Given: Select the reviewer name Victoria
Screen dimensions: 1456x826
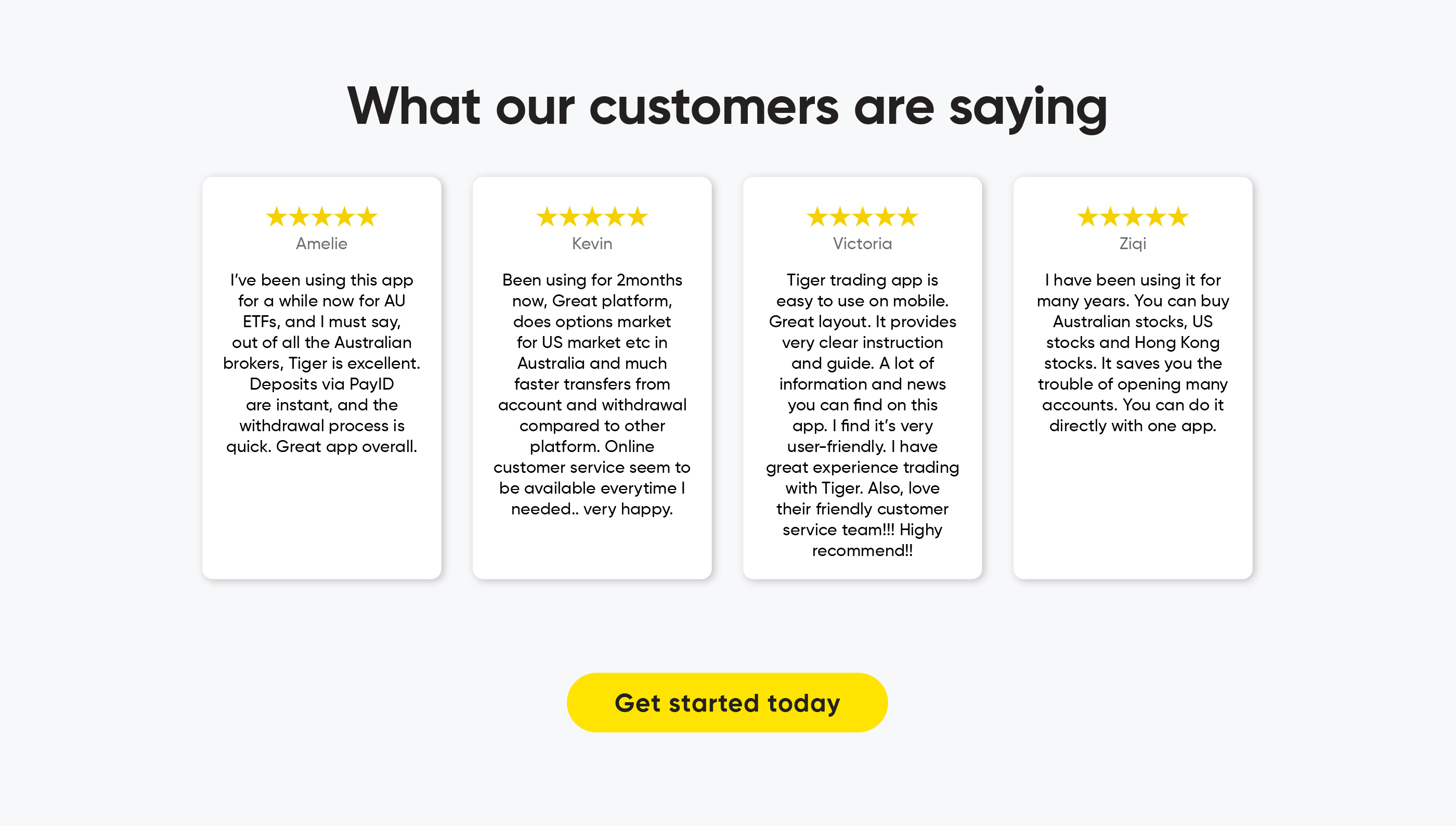Looking at the screenshot, I should [x=862, y=243].
